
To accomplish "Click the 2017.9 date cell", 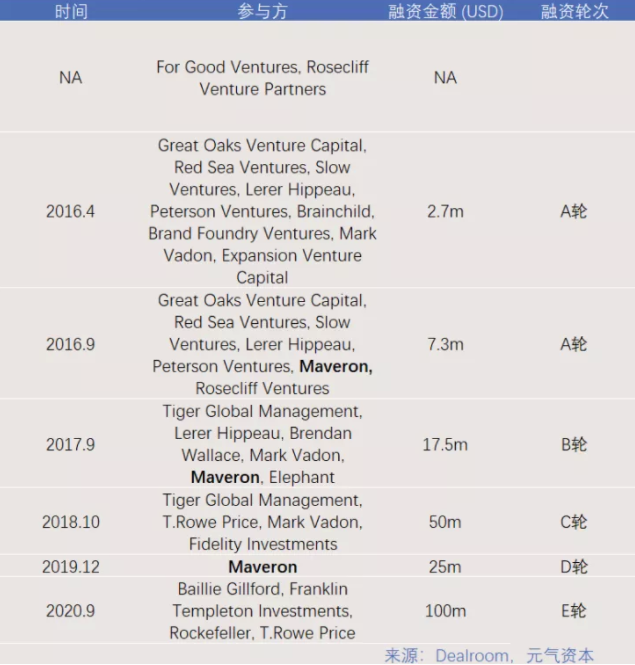I will 70,444.
